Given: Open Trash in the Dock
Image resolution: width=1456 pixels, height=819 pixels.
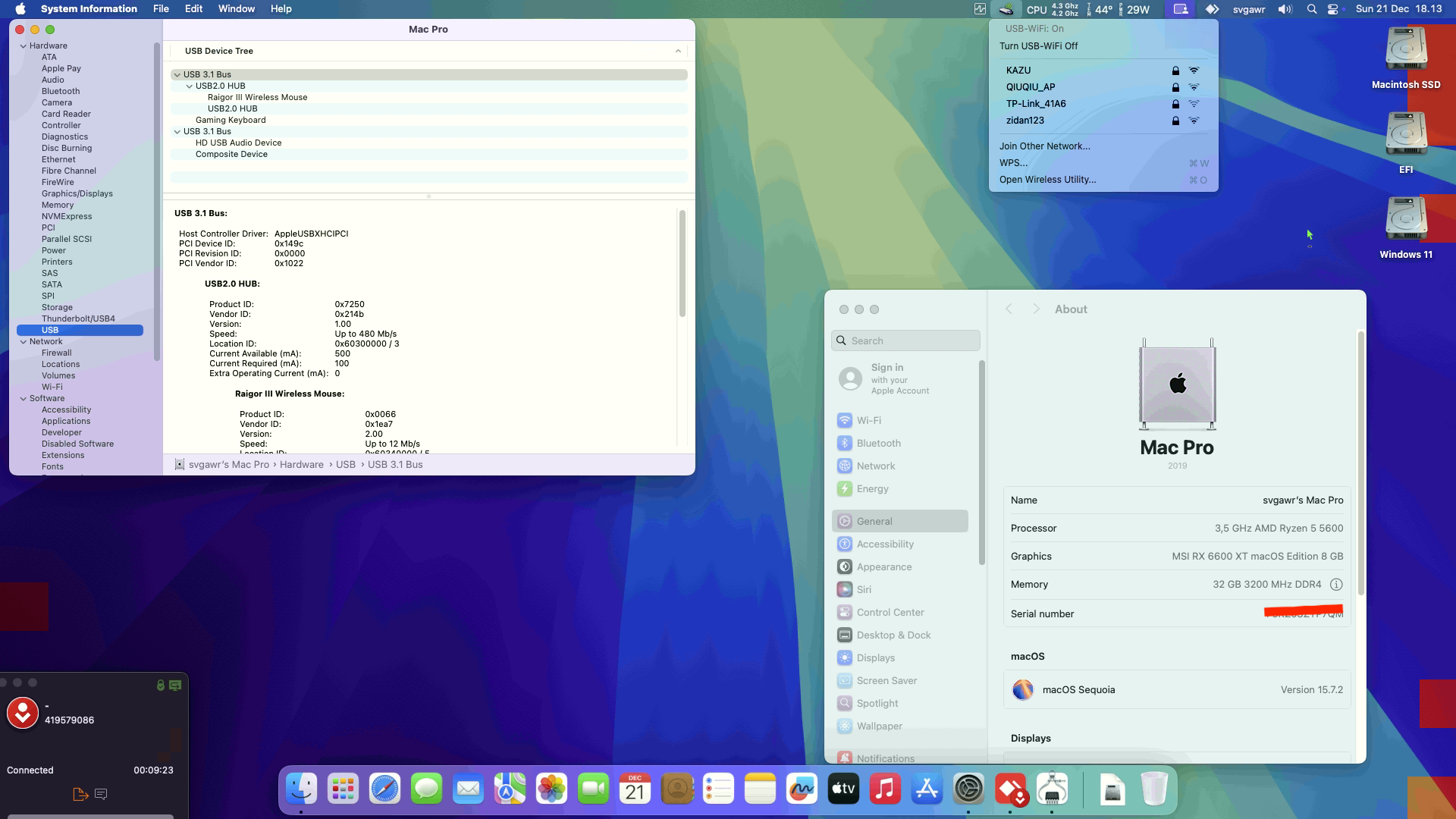Looking at the screenshot, I should (x=1153, y=789).
